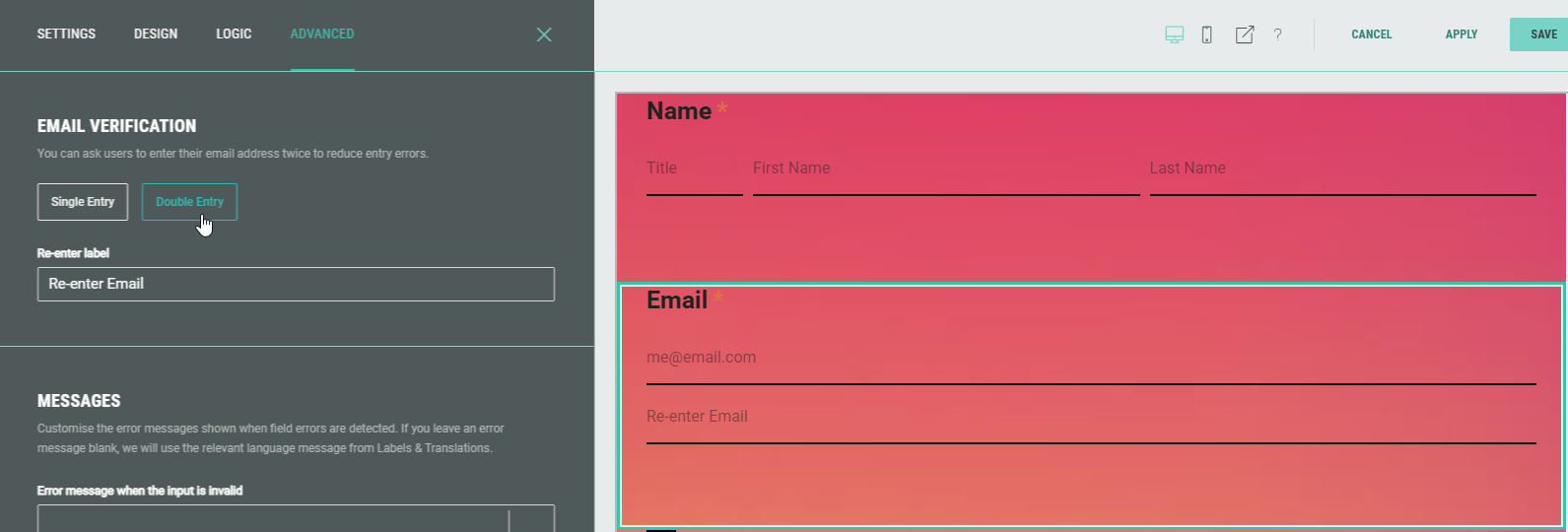This screenshot has width=1568, height=532.
Task: Select Double Entry email verification
Action: click(x=189, y=202)
